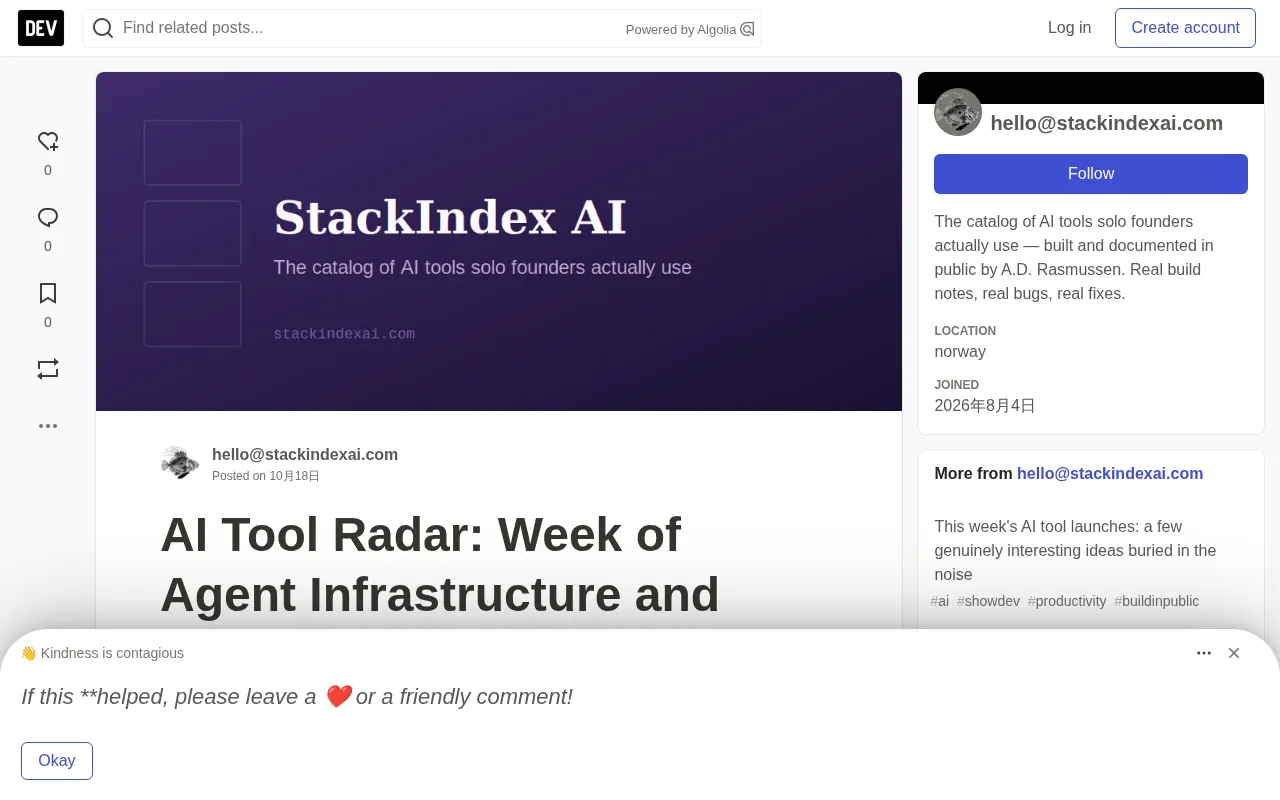
Task: Boost the post with the repost icon
Action: click(x=48, y=369)
